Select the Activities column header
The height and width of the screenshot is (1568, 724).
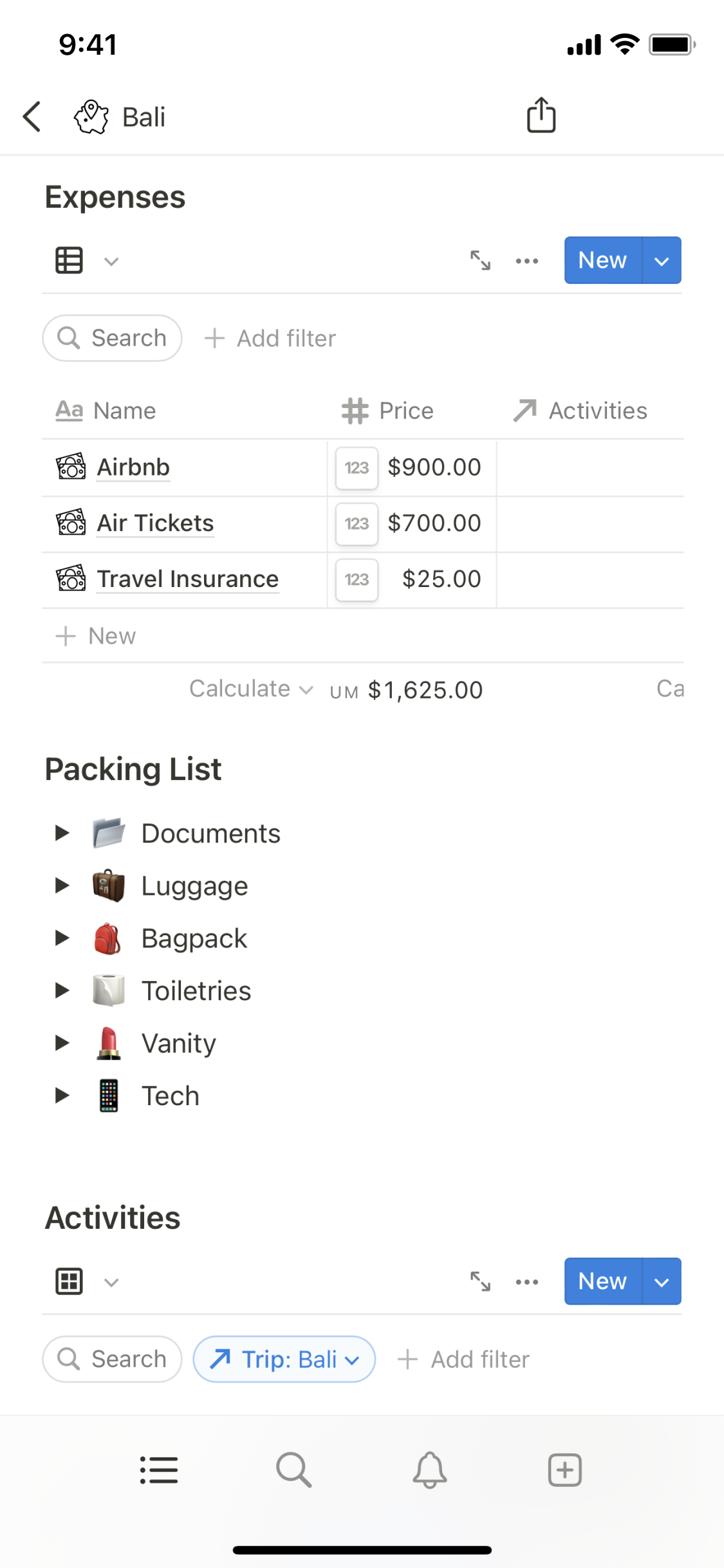[x=580, y=411]
